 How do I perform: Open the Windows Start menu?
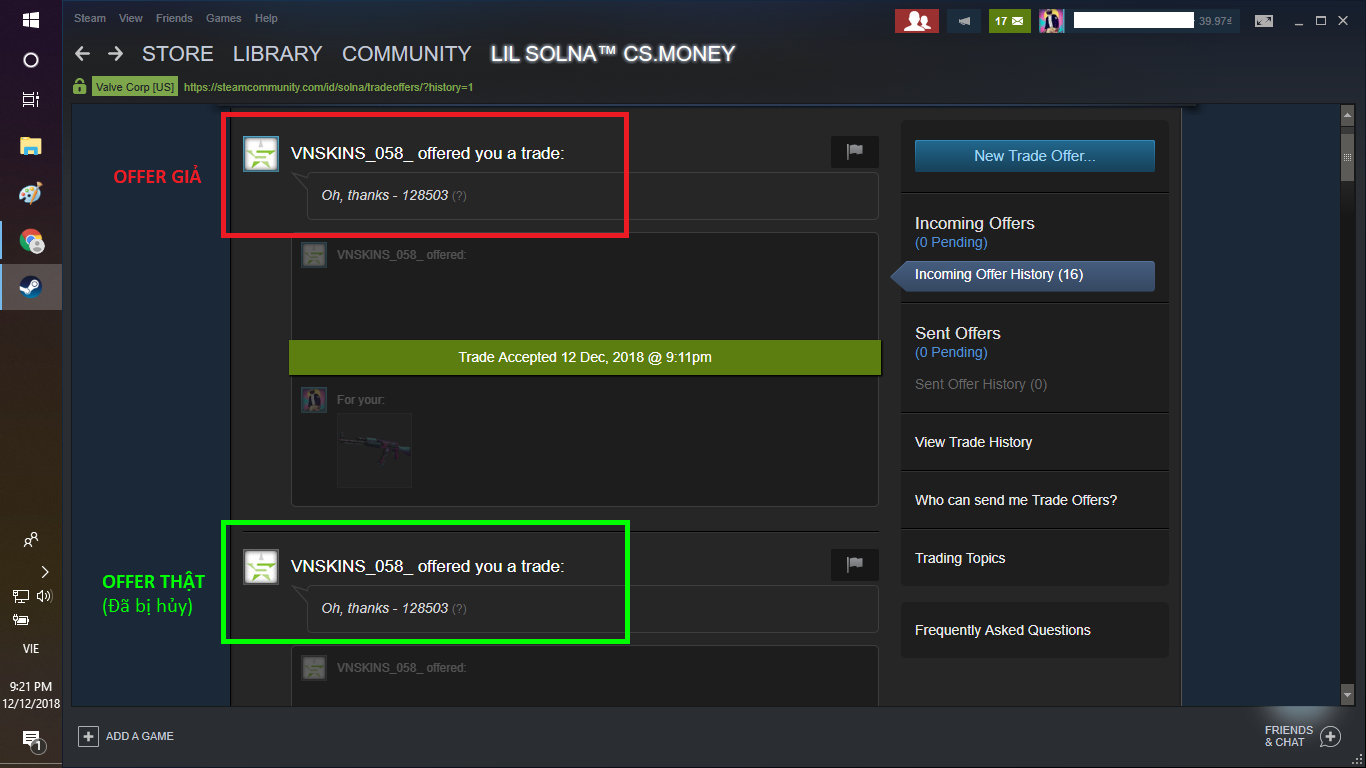[30, 19]
